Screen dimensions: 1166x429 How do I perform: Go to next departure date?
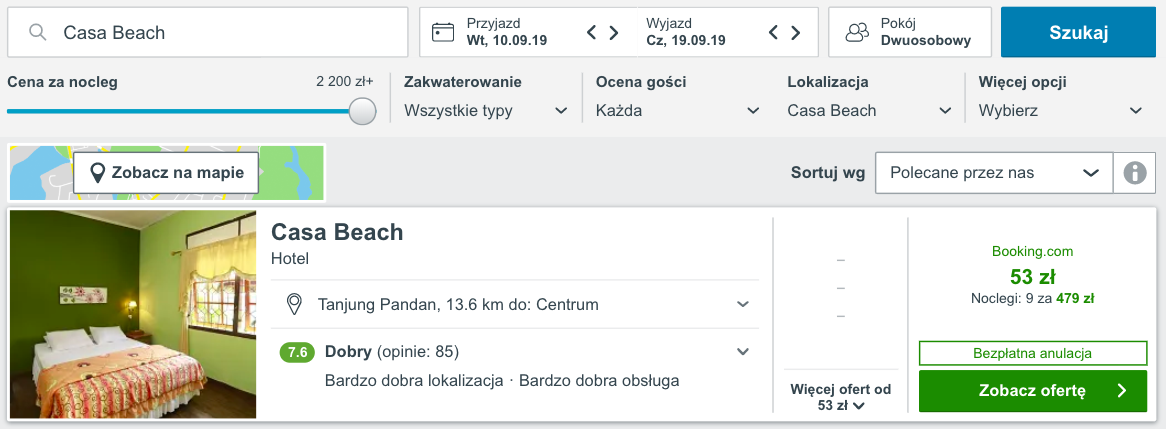tap(796, 32)
